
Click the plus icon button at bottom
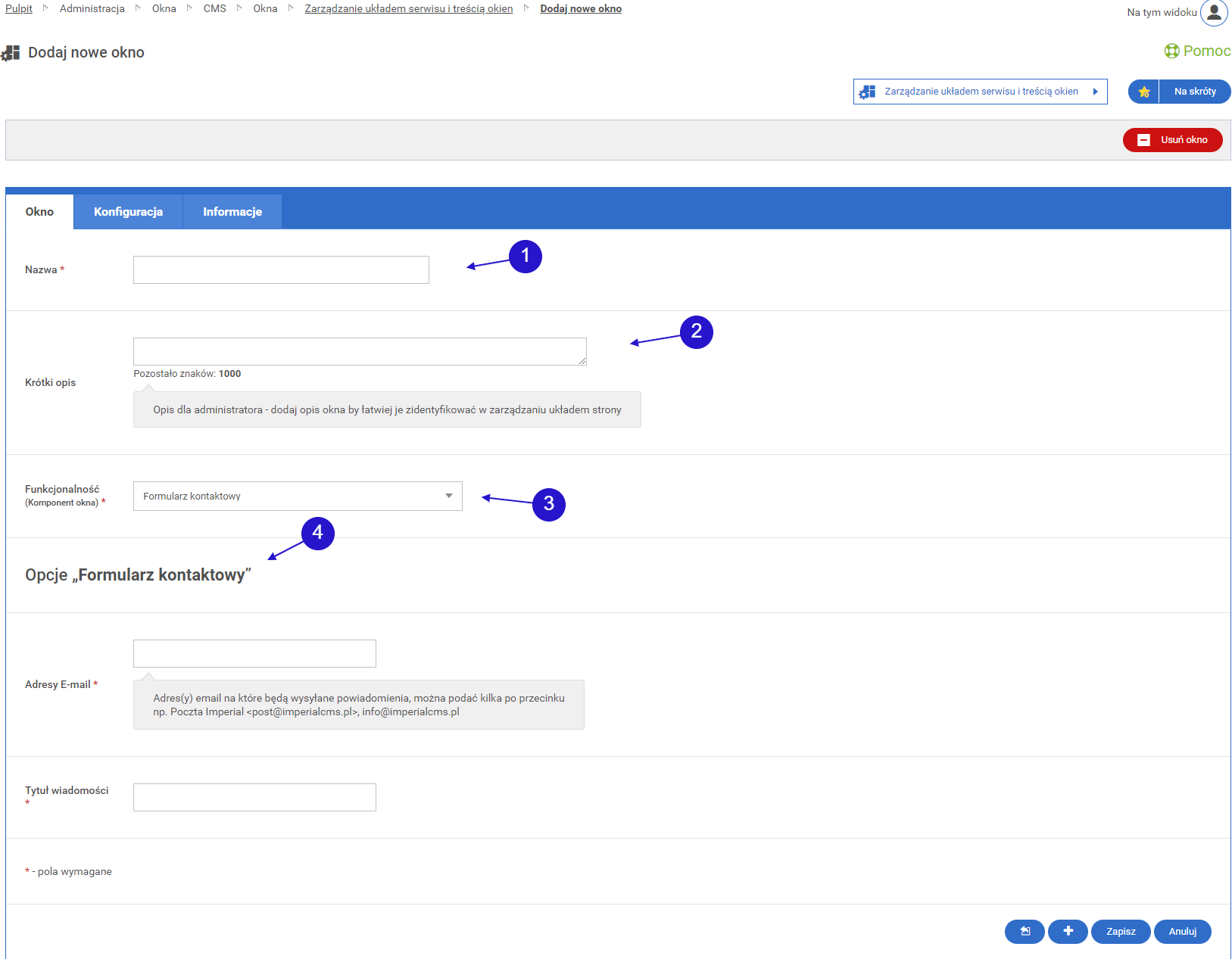(1068, 931)
